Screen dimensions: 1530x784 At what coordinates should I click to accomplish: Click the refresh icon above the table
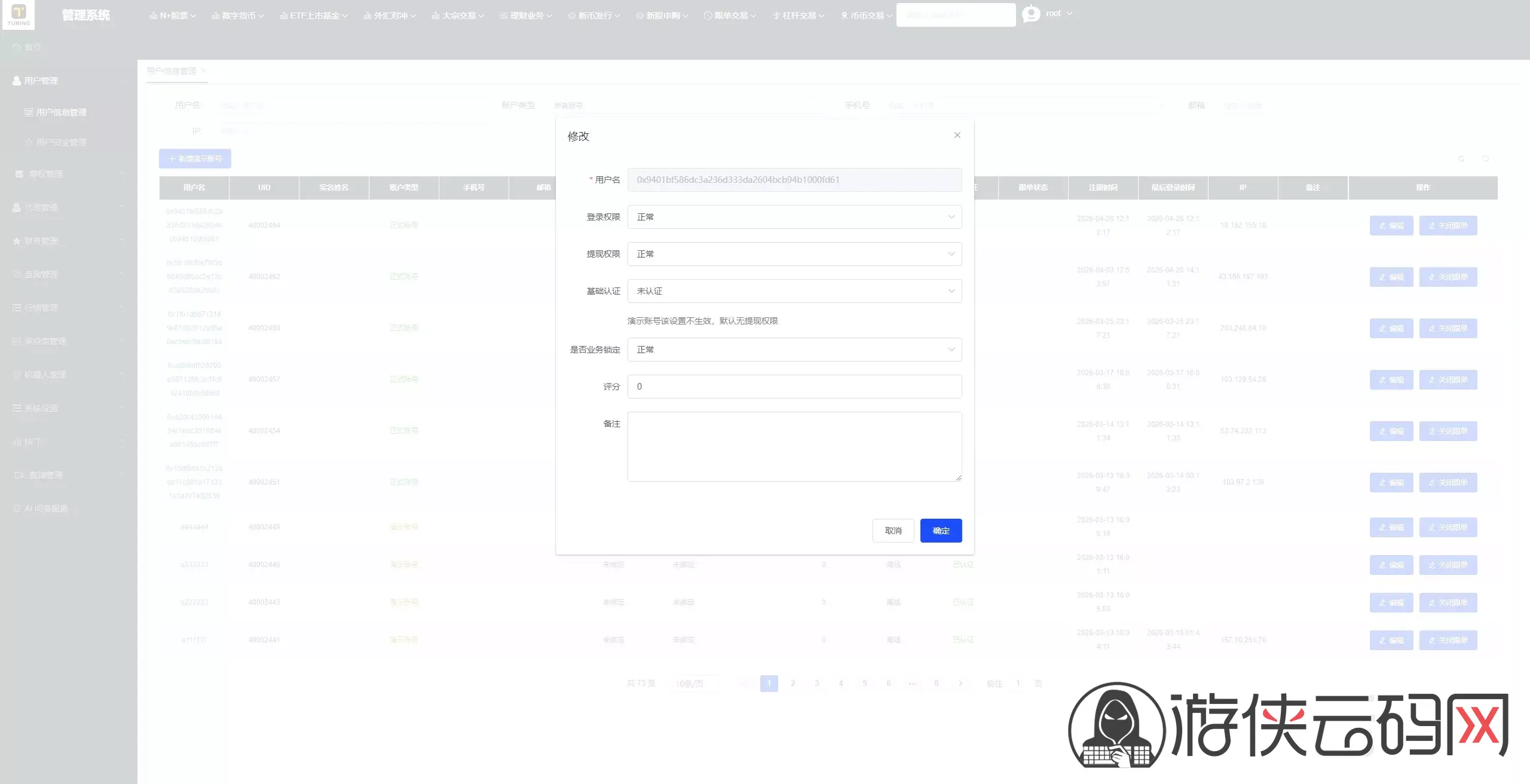click(1461, 159)
